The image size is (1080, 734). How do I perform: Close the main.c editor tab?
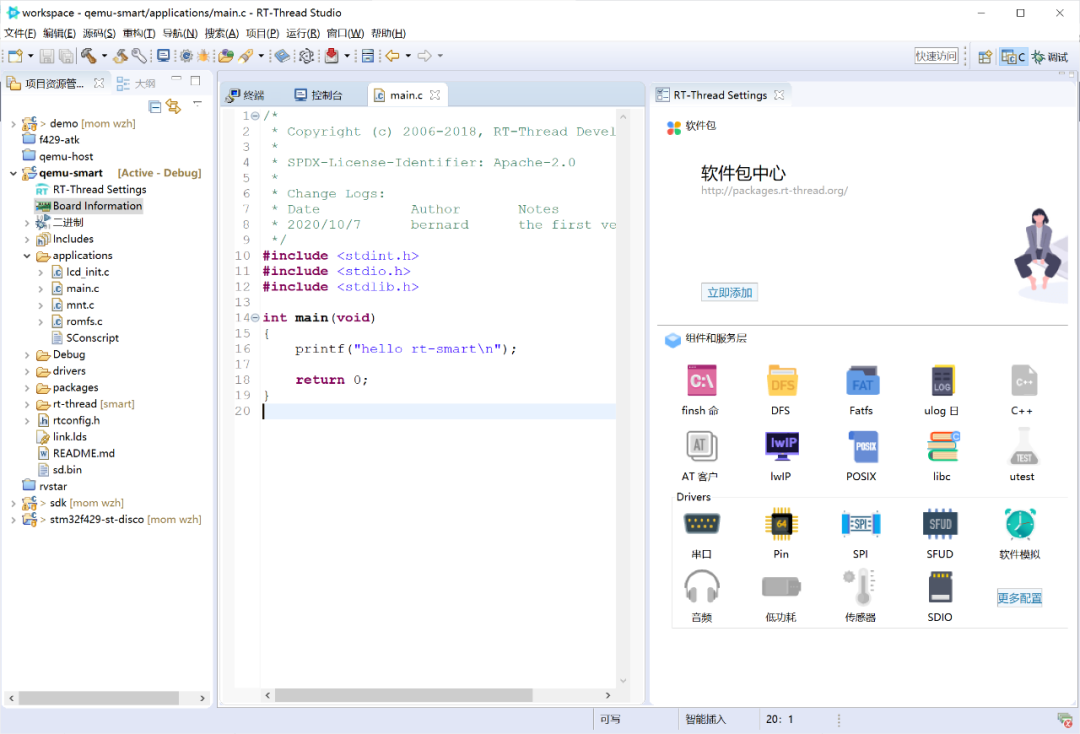tap(435, 95)
